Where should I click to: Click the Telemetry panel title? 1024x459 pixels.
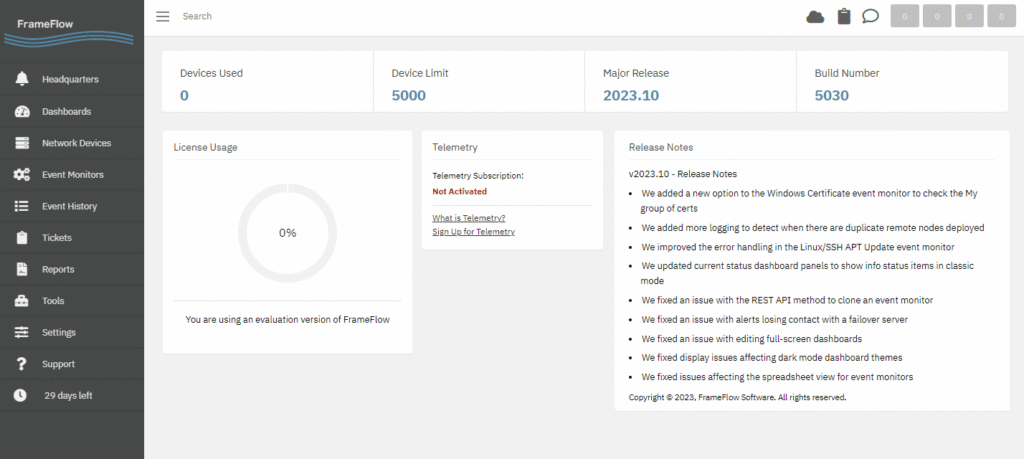tap(455, 147)
